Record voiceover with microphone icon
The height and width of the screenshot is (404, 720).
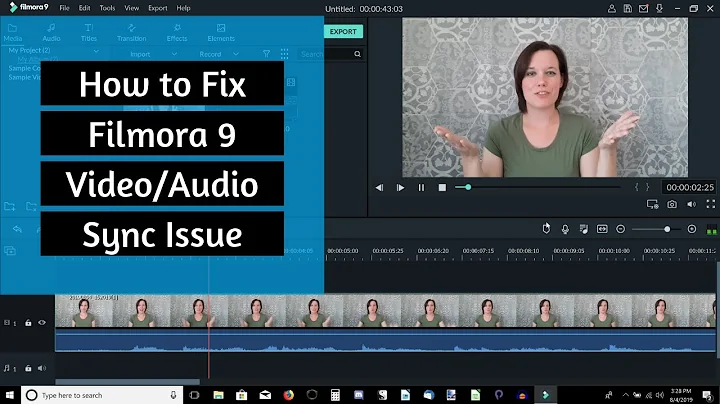(x=565, y=229)
